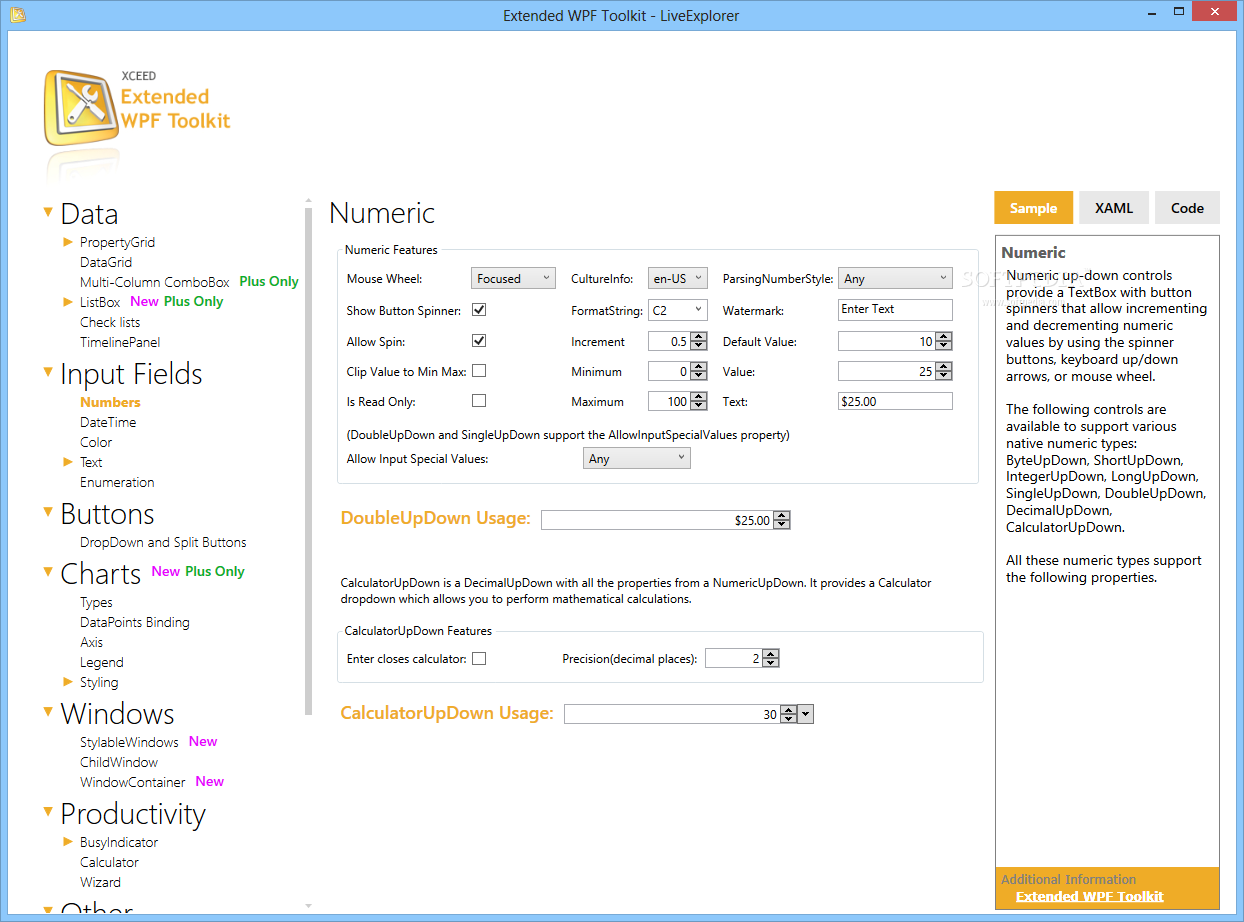Open the Wizard sample
This screenshot has height=922, width=1244.
(100, 882)
